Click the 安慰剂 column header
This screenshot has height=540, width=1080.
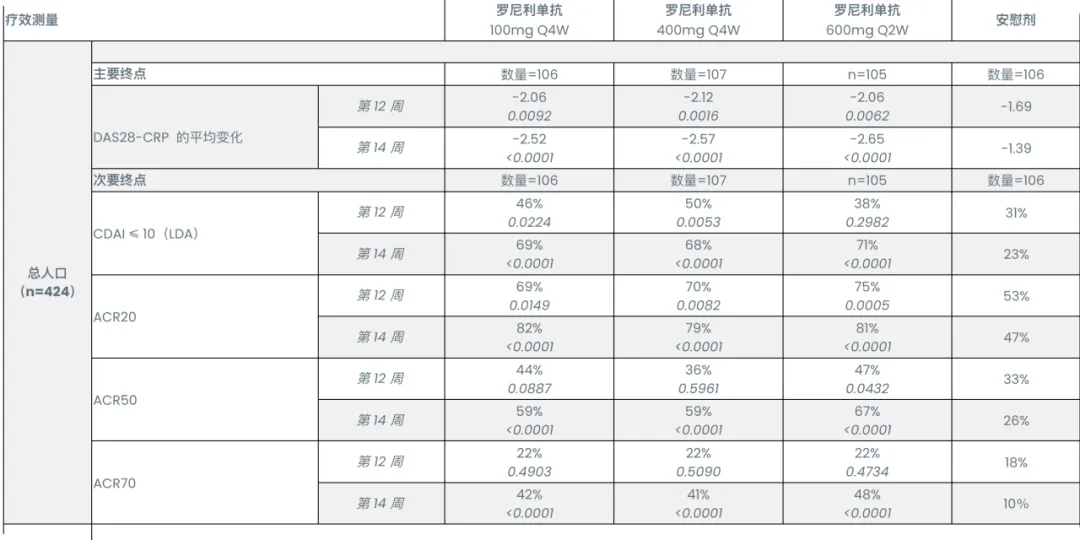point(1015,20)
